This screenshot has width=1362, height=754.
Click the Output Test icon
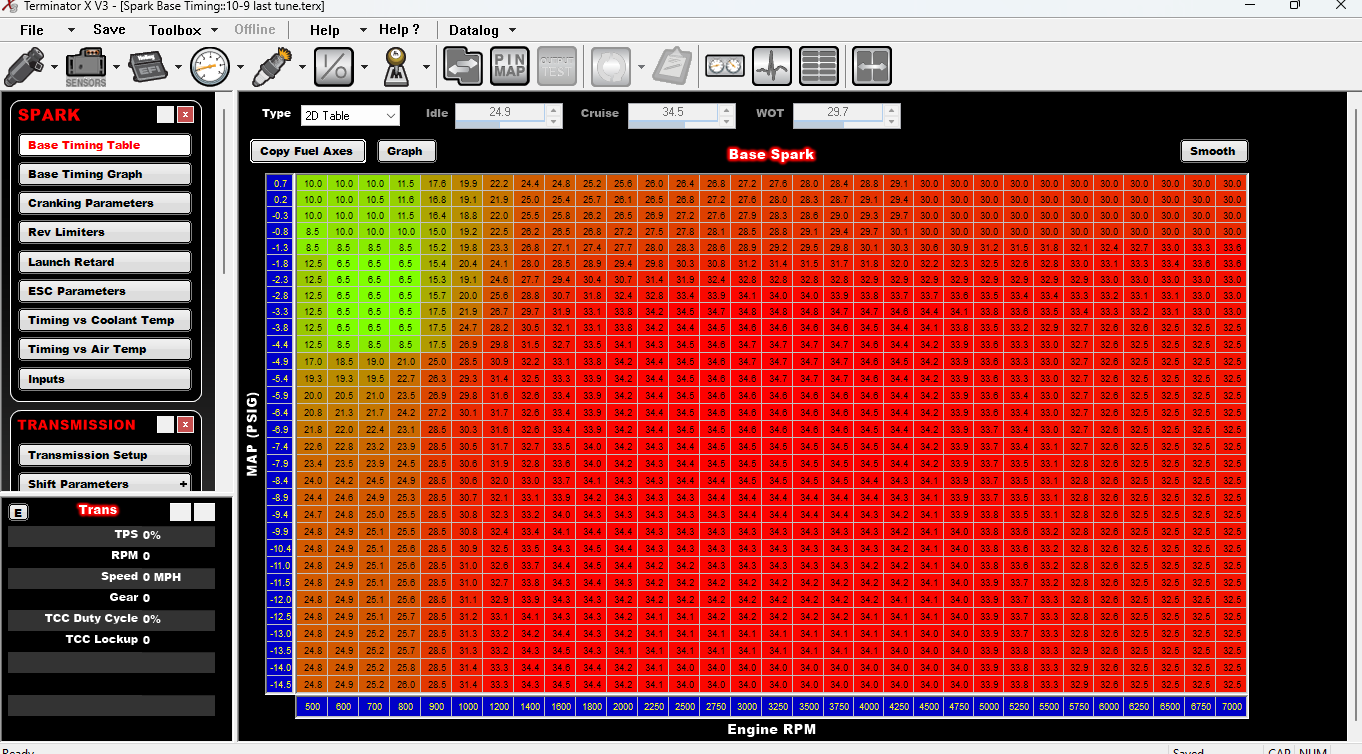coord(557,67)
